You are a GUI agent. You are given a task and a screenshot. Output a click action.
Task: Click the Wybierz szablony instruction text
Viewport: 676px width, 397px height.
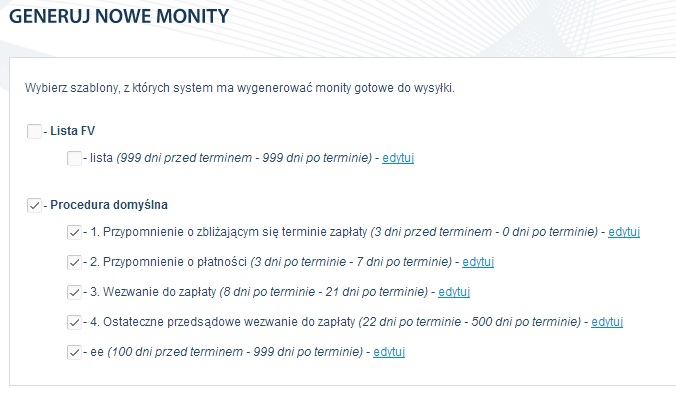tap(240, 88)
